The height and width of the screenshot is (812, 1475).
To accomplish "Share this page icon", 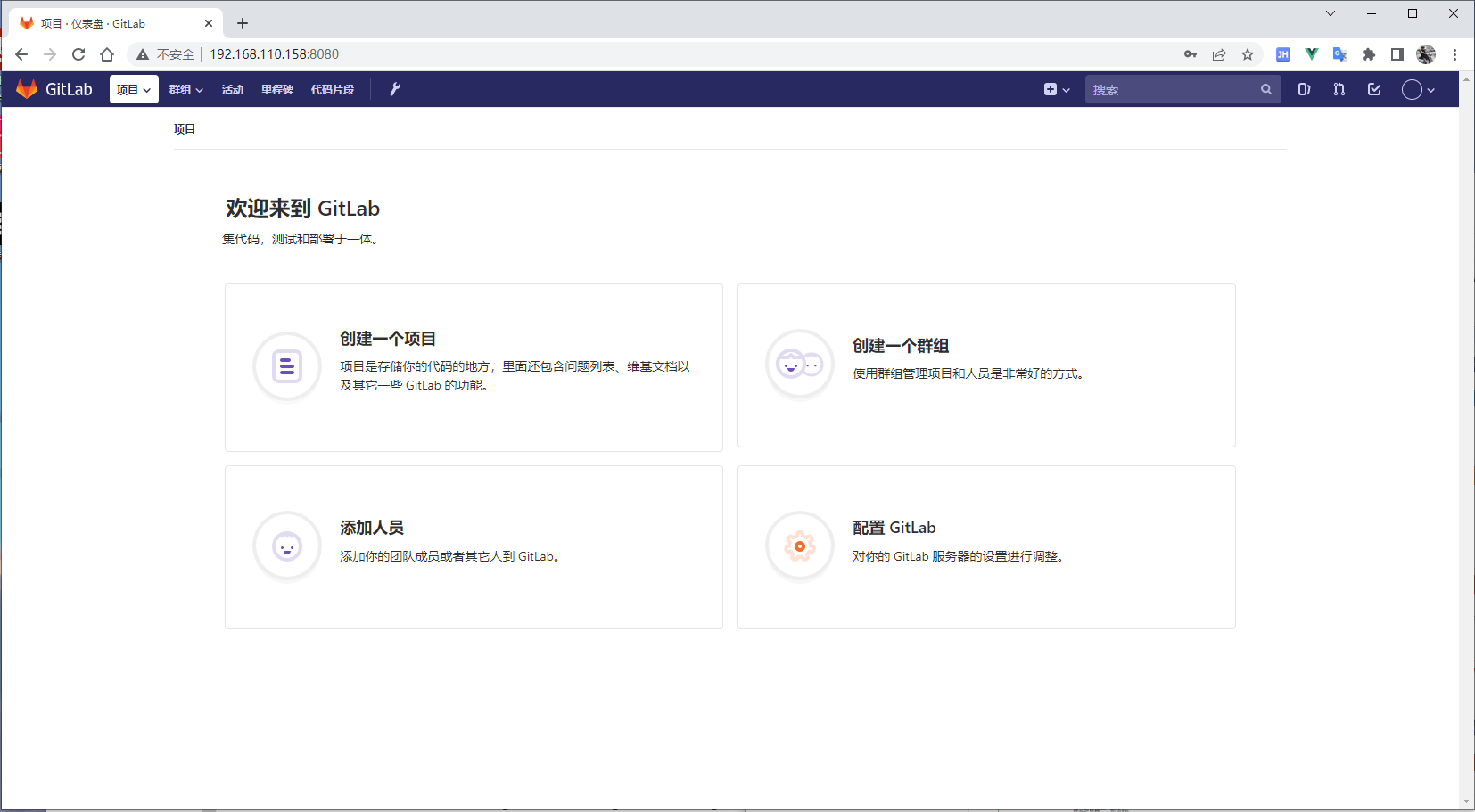I will click(1219, 54).
